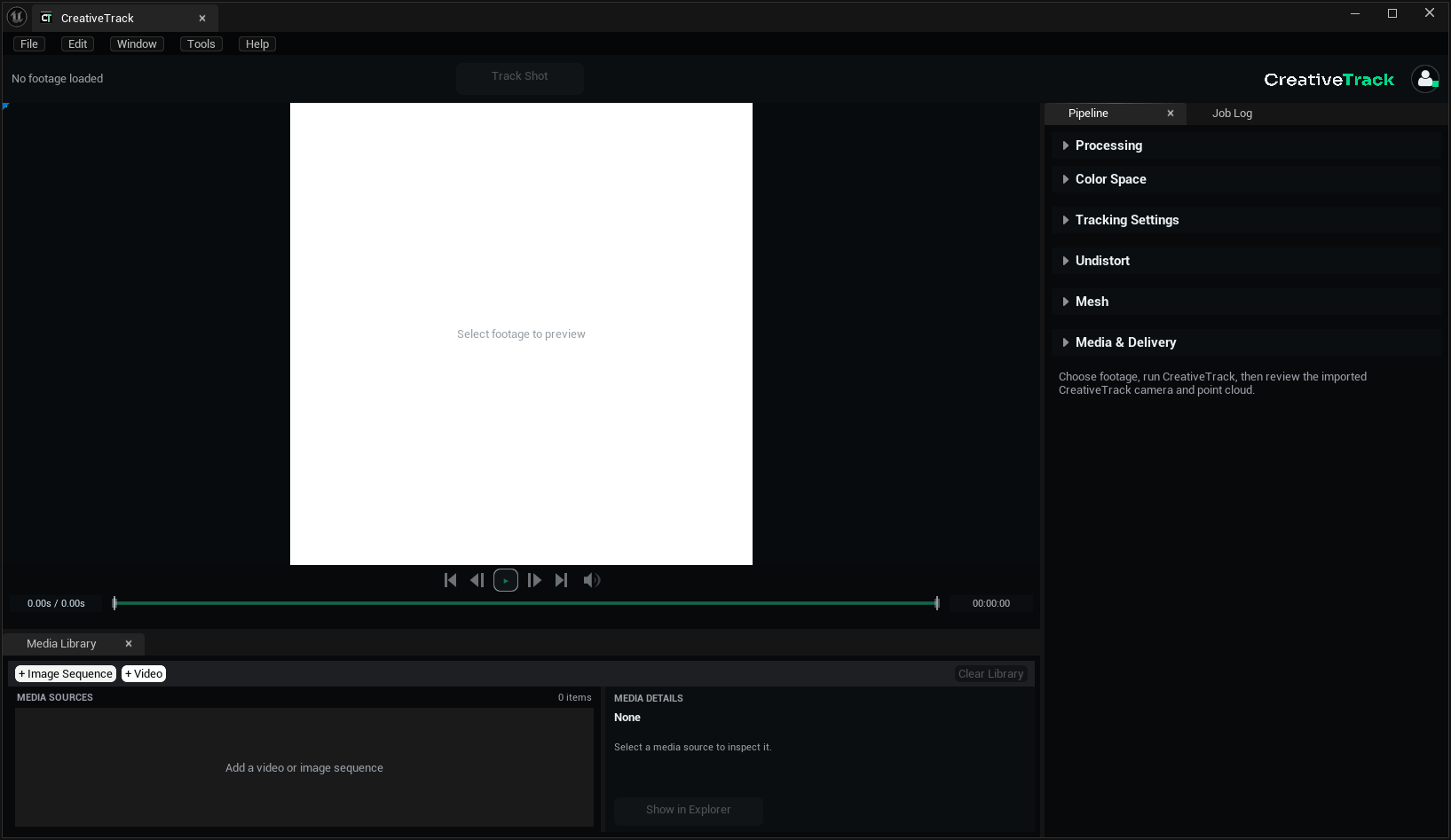
Task: Click the white footage preview area
Action: (x=521, y=334)
